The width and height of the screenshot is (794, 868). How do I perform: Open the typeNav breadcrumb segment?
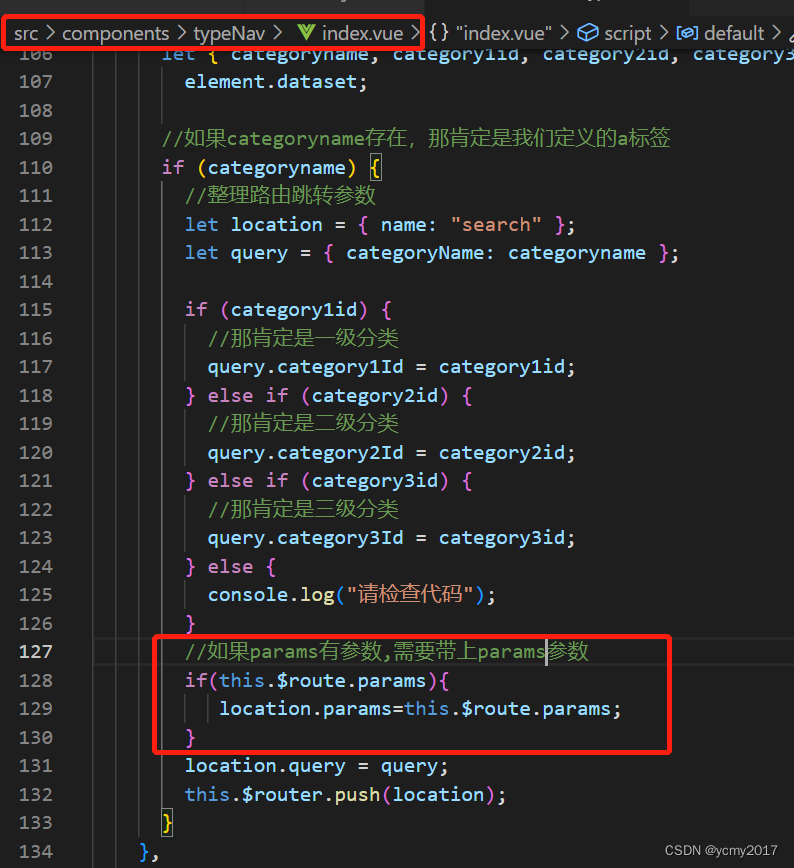(x=229, y=33)
